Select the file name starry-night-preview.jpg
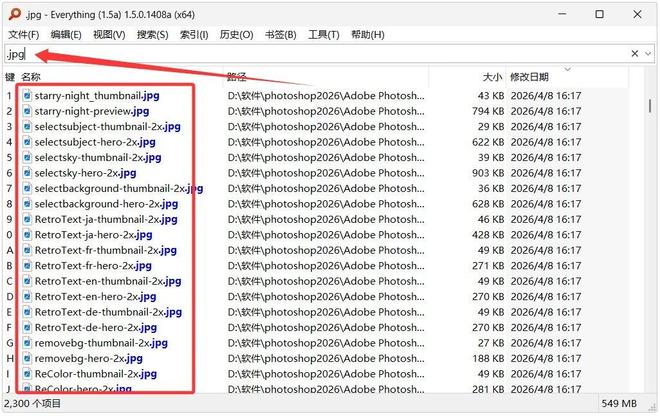The width and height of the screenshot is (660, 416). 92,111
